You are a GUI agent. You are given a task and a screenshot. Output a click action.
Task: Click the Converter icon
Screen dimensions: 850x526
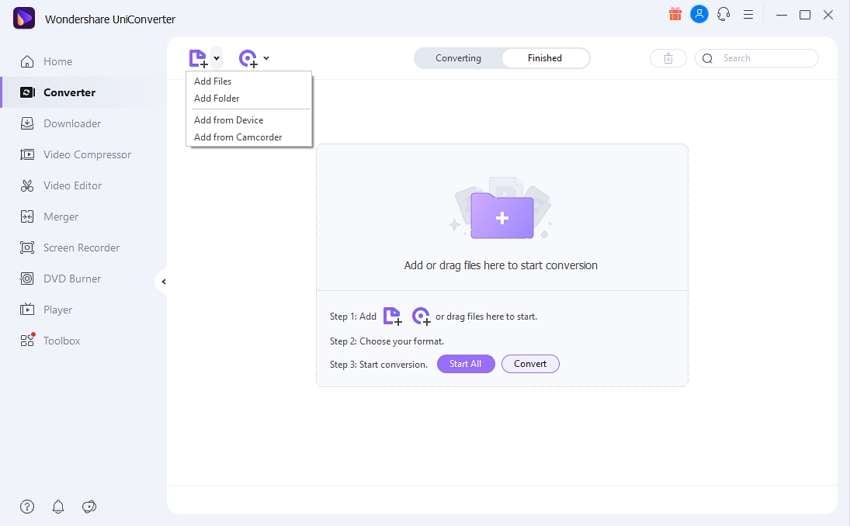pyautogui.click(x=27, y=93)
